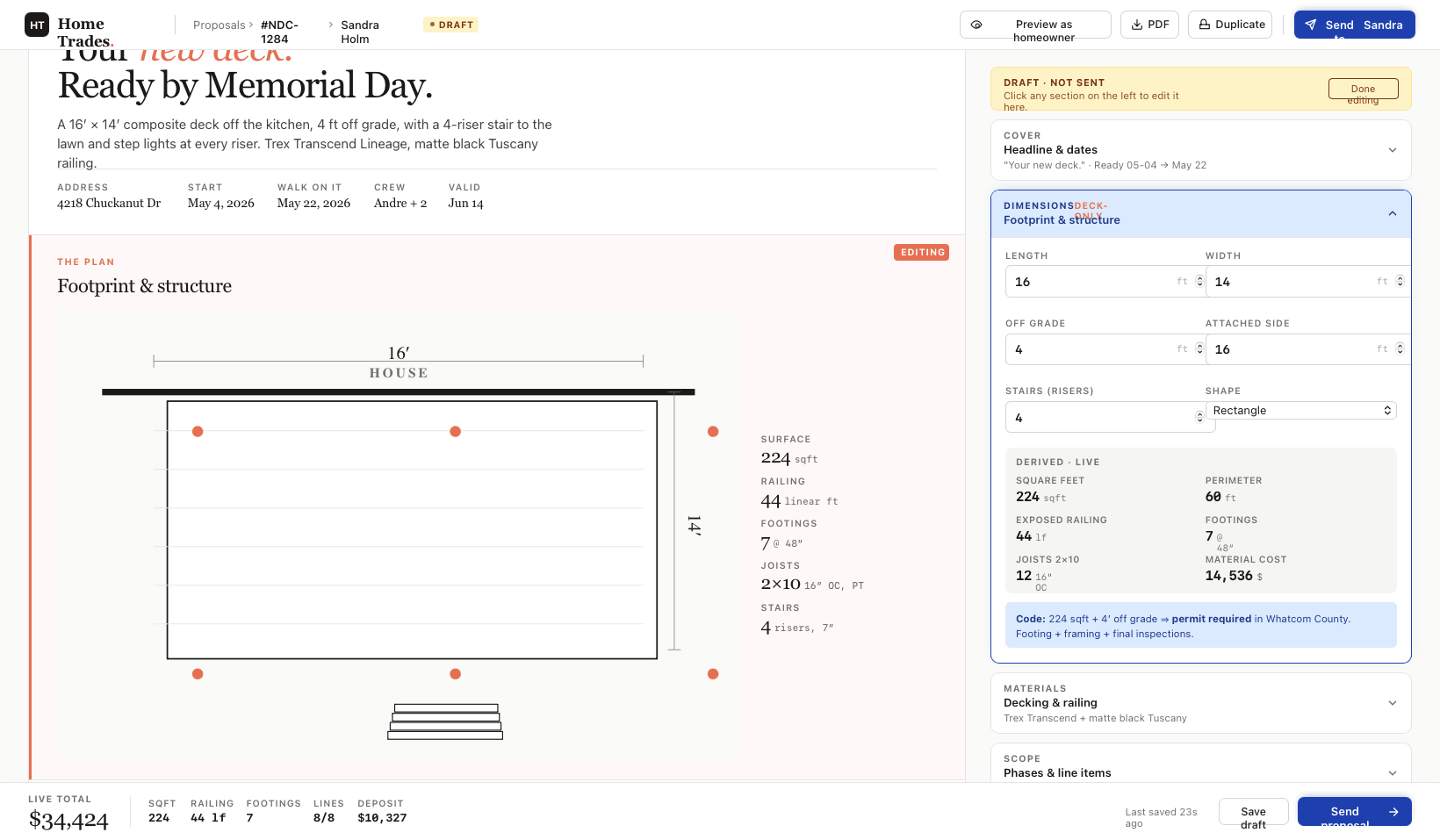Click the address 4218 Chuckanut Dr
This screenshot has height=840, width=1440.
pyautogui.click(x=109, y=203)
